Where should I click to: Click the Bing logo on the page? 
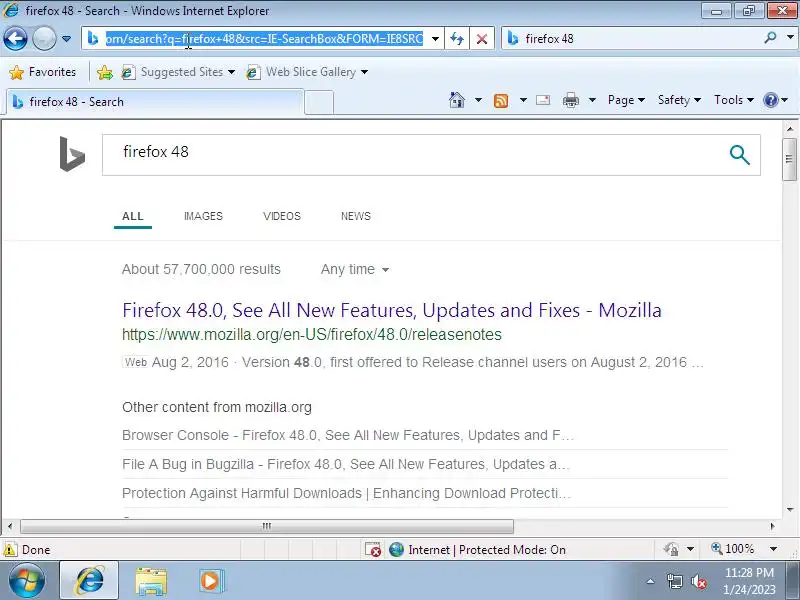(x=72, y=154)
